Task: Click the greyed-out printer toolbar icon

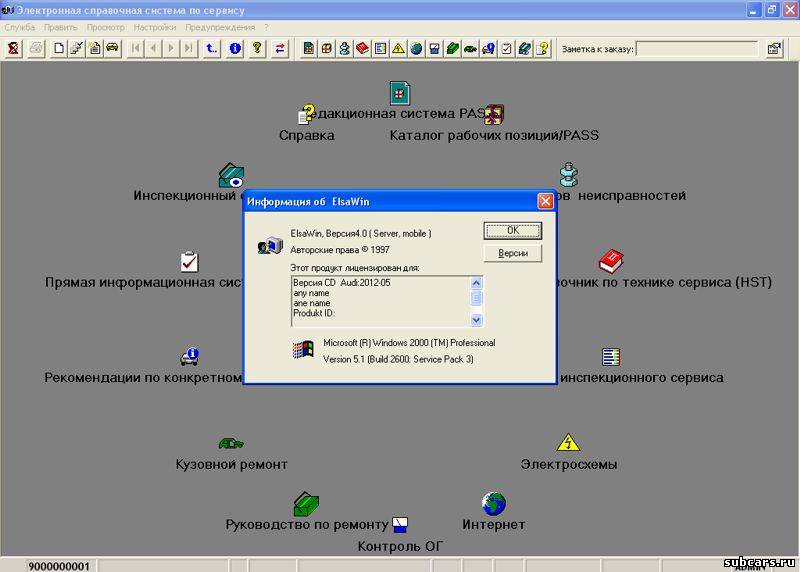Action: 36,48
